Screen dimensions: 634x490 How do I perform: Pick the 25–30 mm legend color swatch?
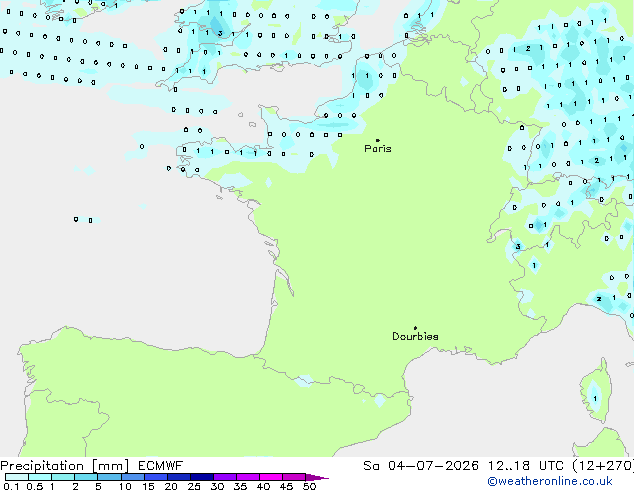pos(202,477)
